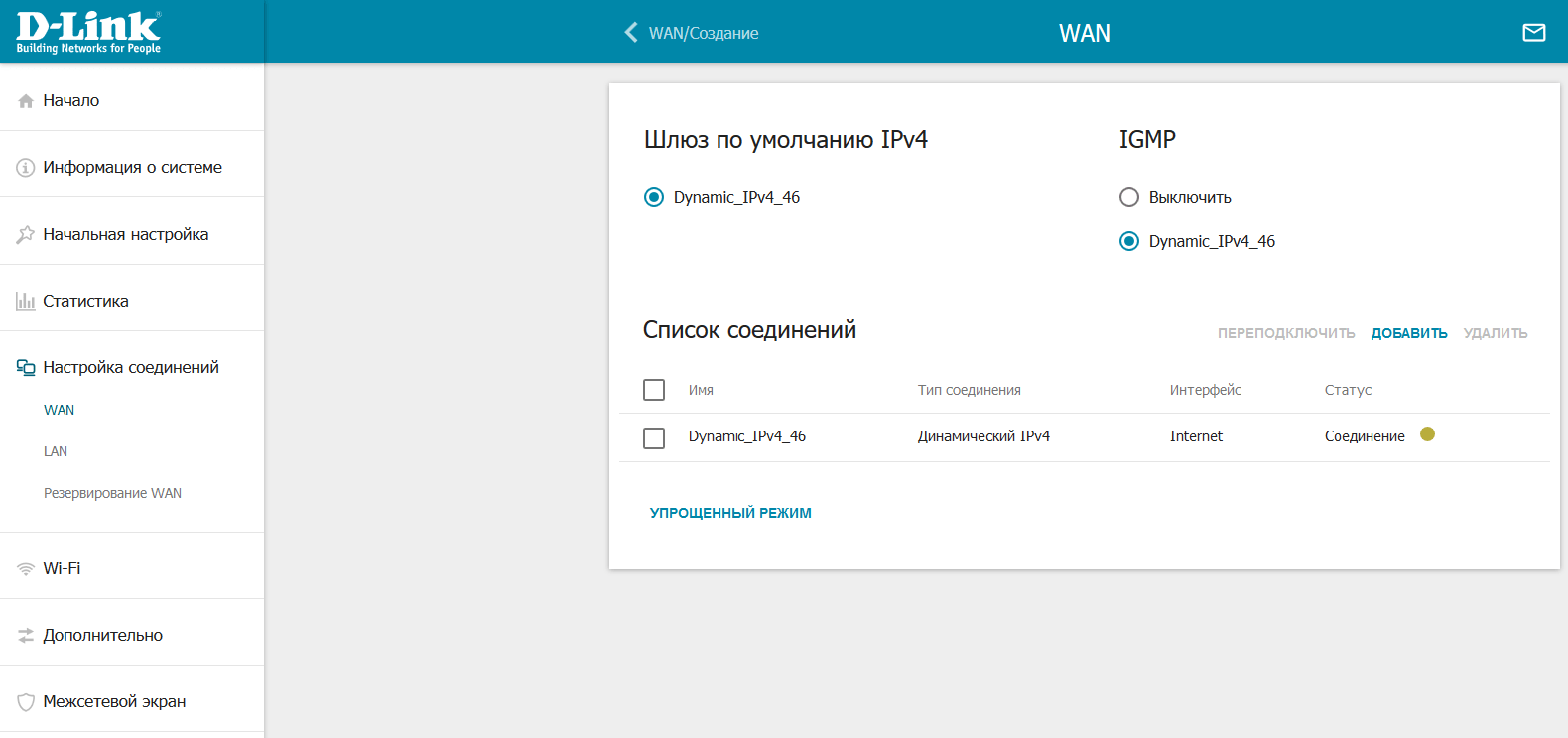Switch to УПРОЩЕННЫЙ РЕЖИМ
The image size is (1568, 738).
click(x=730, y=513)
